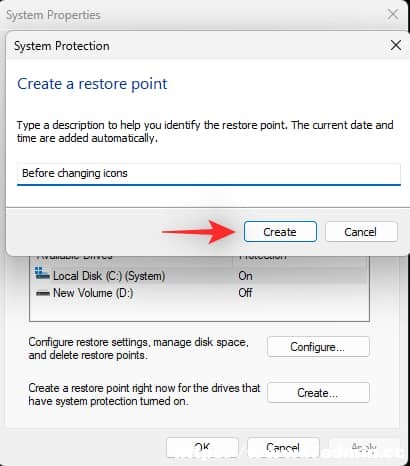
Task: Click the Off protection status for New Volume
Action: click(245, 293)
